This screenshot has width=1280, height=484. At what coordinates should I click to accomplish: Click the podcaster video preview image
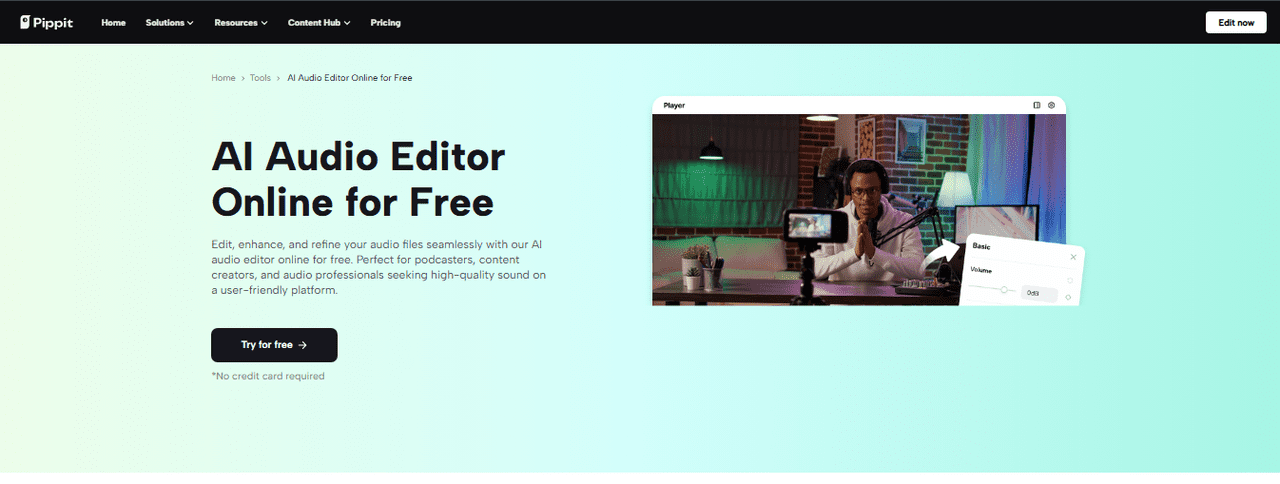800,210
